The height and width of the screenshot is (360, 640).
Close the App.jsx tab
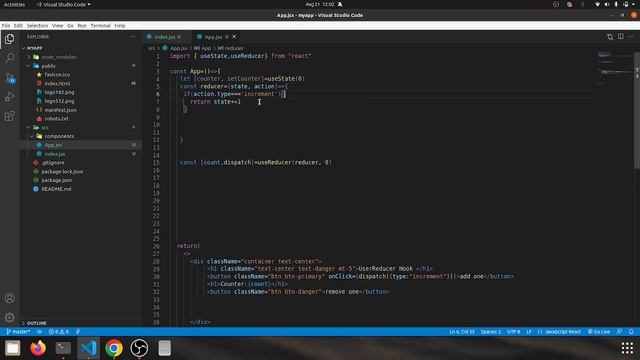pos(234,37)
